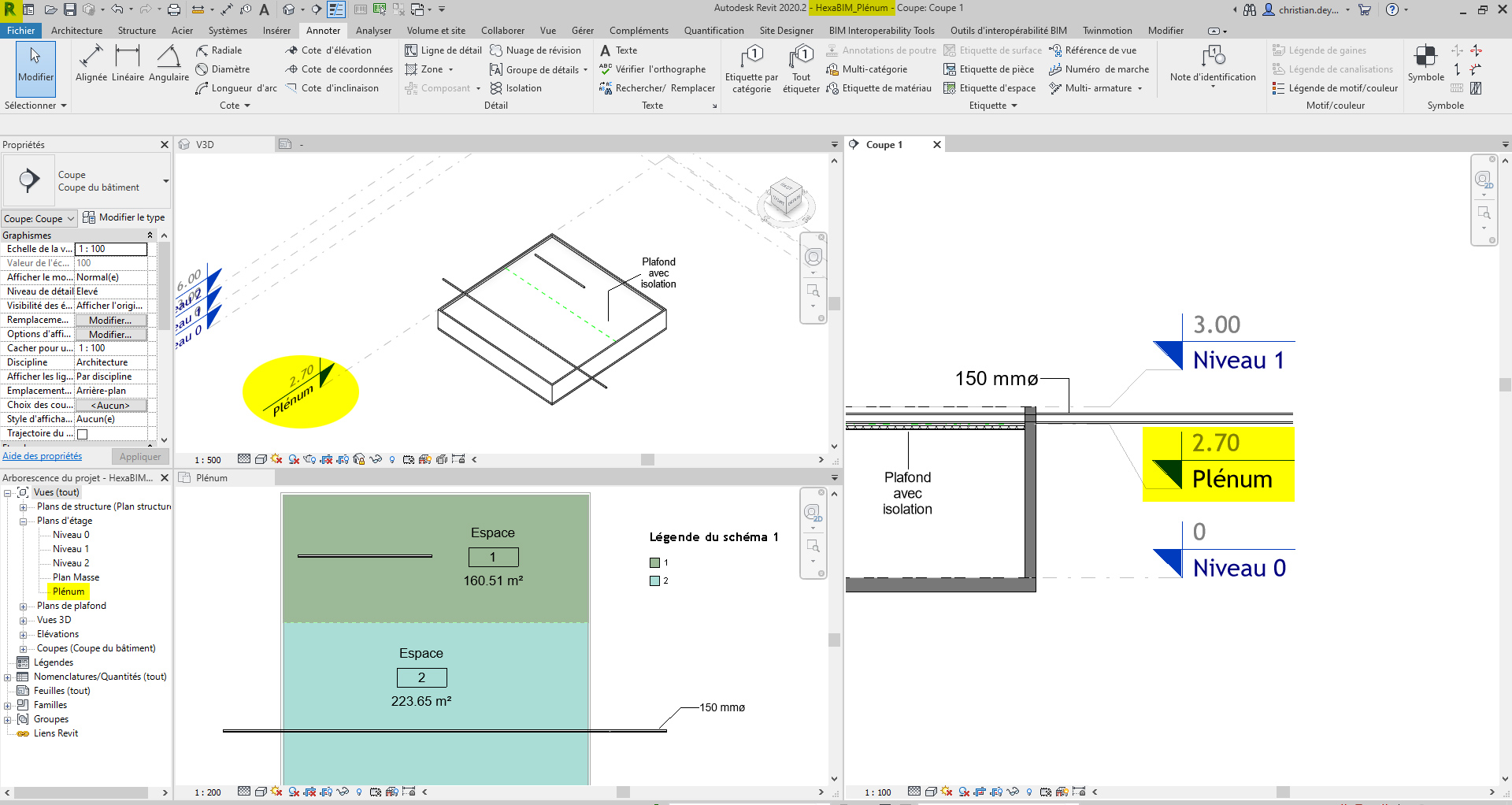Screen dimensions: 1512x805
Task: Select the Note d'identification tool
Action: point(1213,63)
